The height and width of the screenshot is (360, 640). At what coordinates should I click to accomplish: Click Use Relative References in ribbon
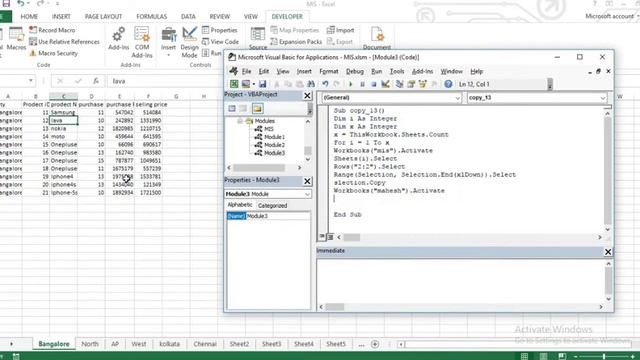coord(64,42)
